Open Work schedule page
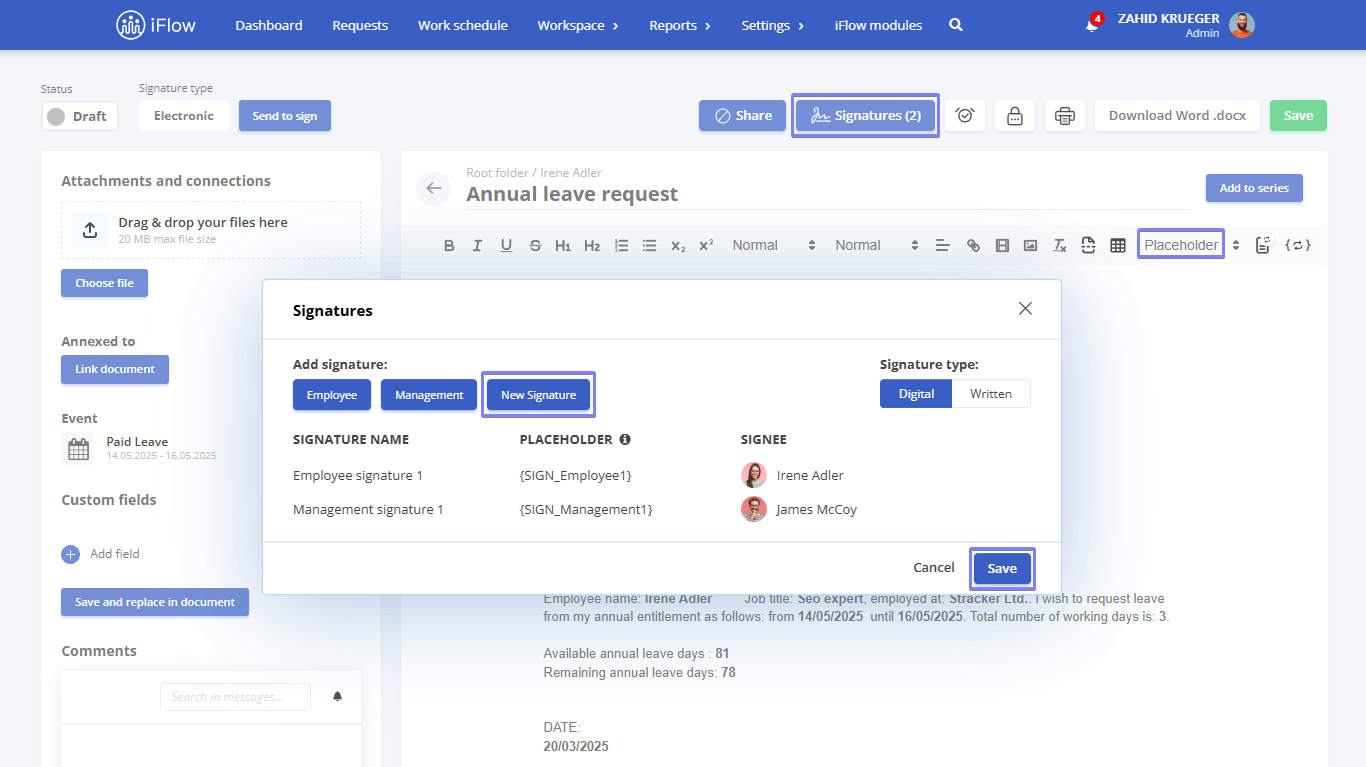1366x767 pixels. tap(463, 25)
